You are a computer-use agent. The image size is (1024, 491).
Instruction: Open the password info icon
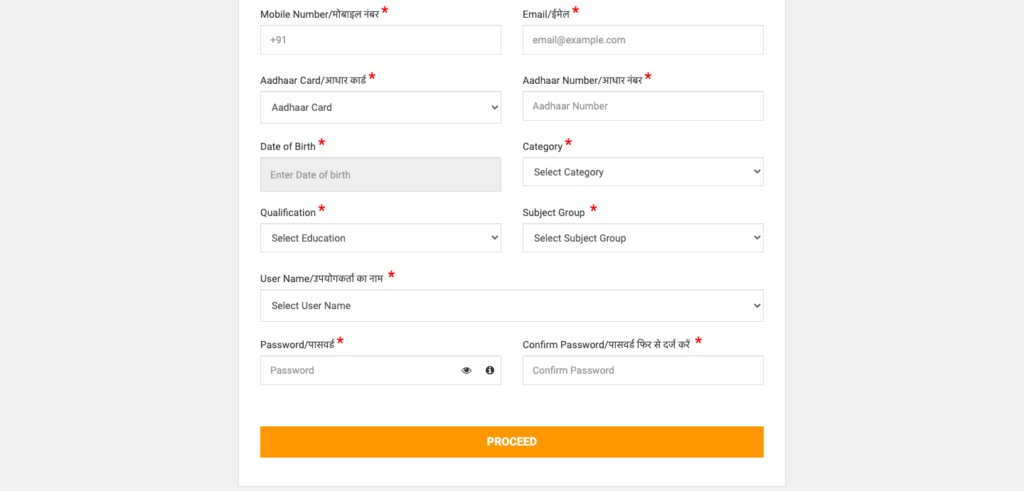pos(490,370)
